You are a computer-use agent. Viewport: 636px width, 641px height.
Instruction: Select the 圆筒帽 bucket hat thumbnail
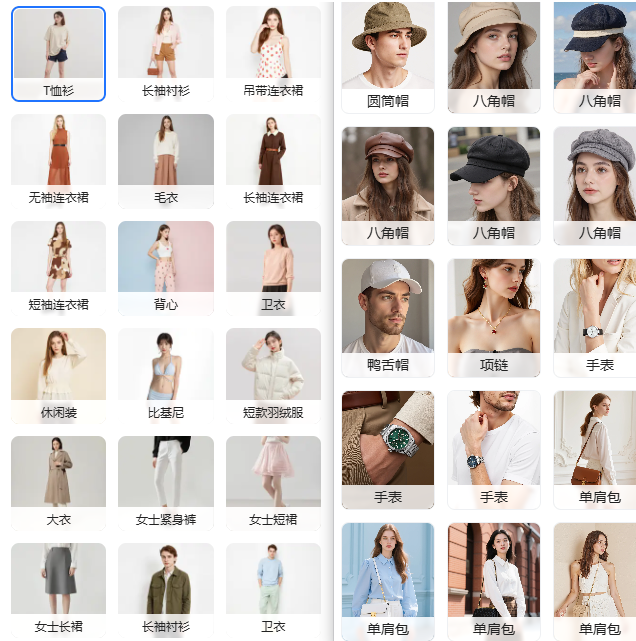pos(388,55)
